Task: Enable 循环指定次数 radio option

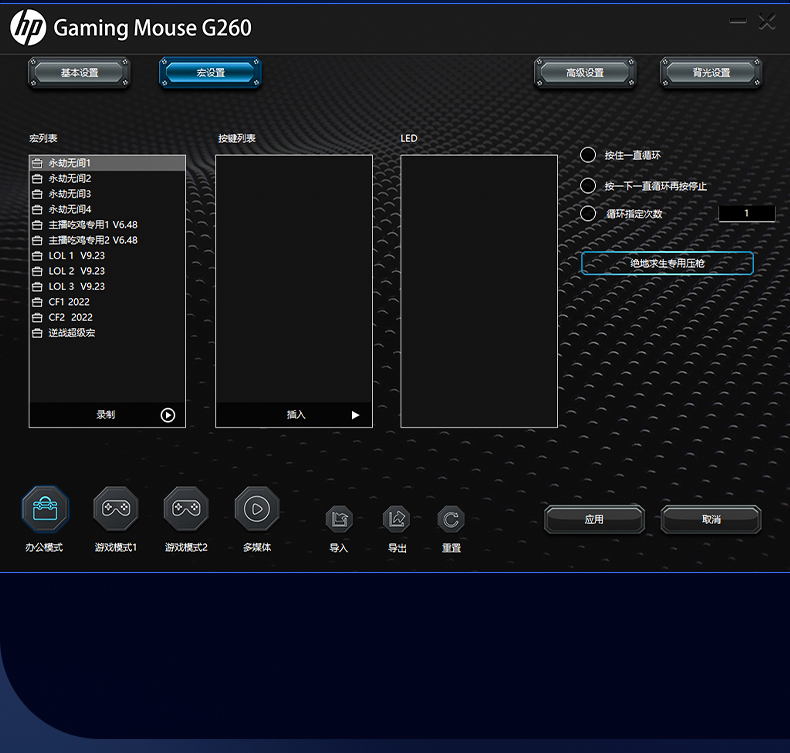Action: pos(588,214)
